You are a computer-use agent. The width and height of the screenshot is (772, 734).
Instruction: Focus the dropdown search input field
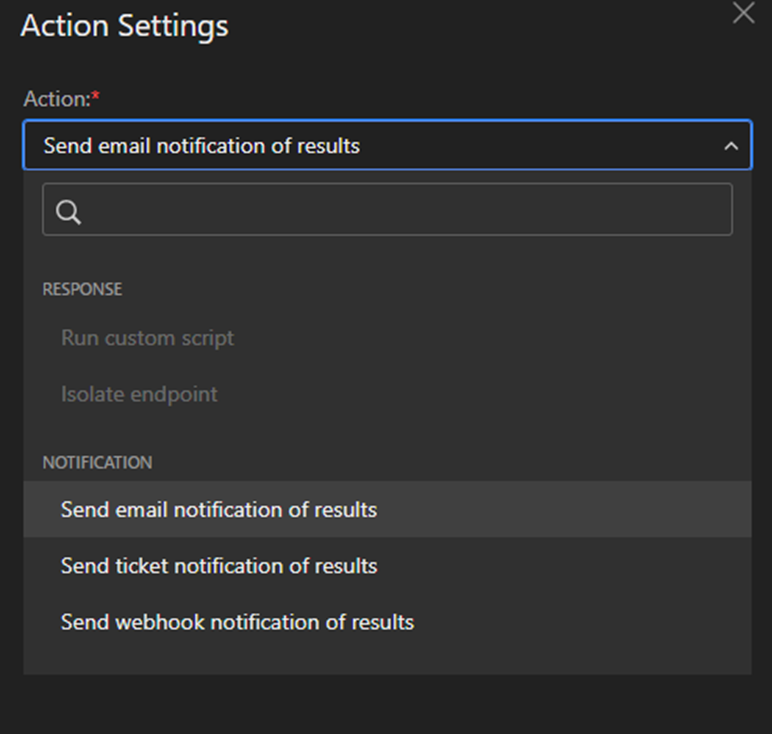tap(400, 210)
